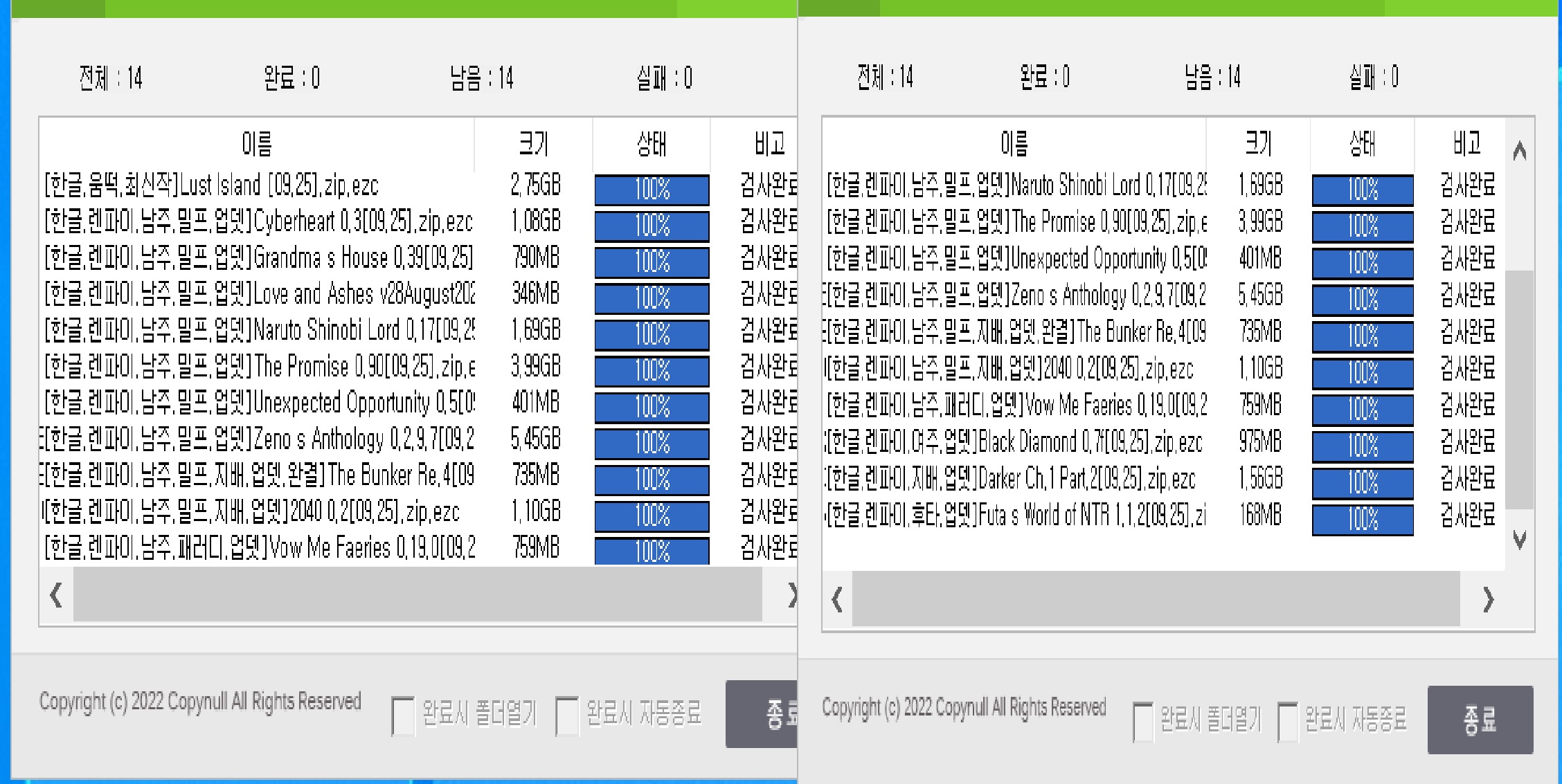Select The Promise 0.90 row in left window
This screenshot has height=784, width=1562.
tap(418, 367)
